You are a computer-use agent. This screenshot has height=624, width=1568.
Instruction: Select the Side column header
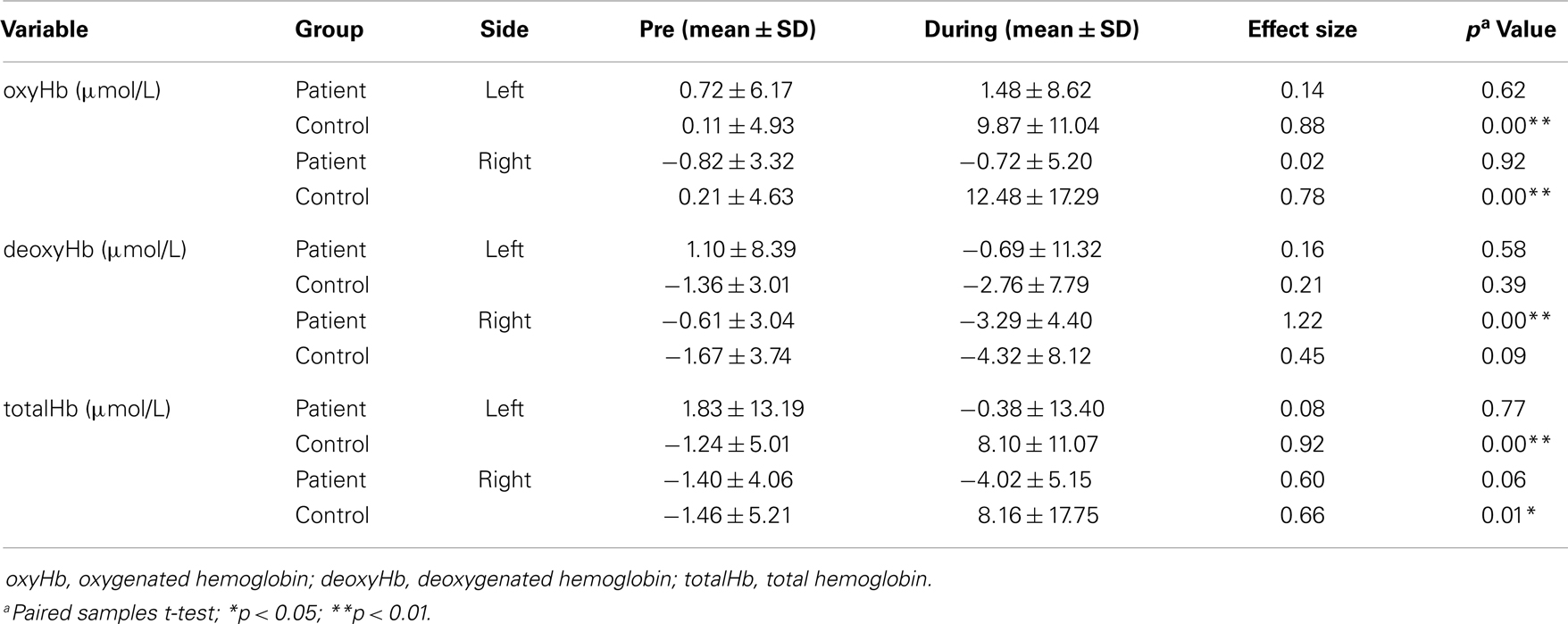pyautogui.click(x=505, y=29)
